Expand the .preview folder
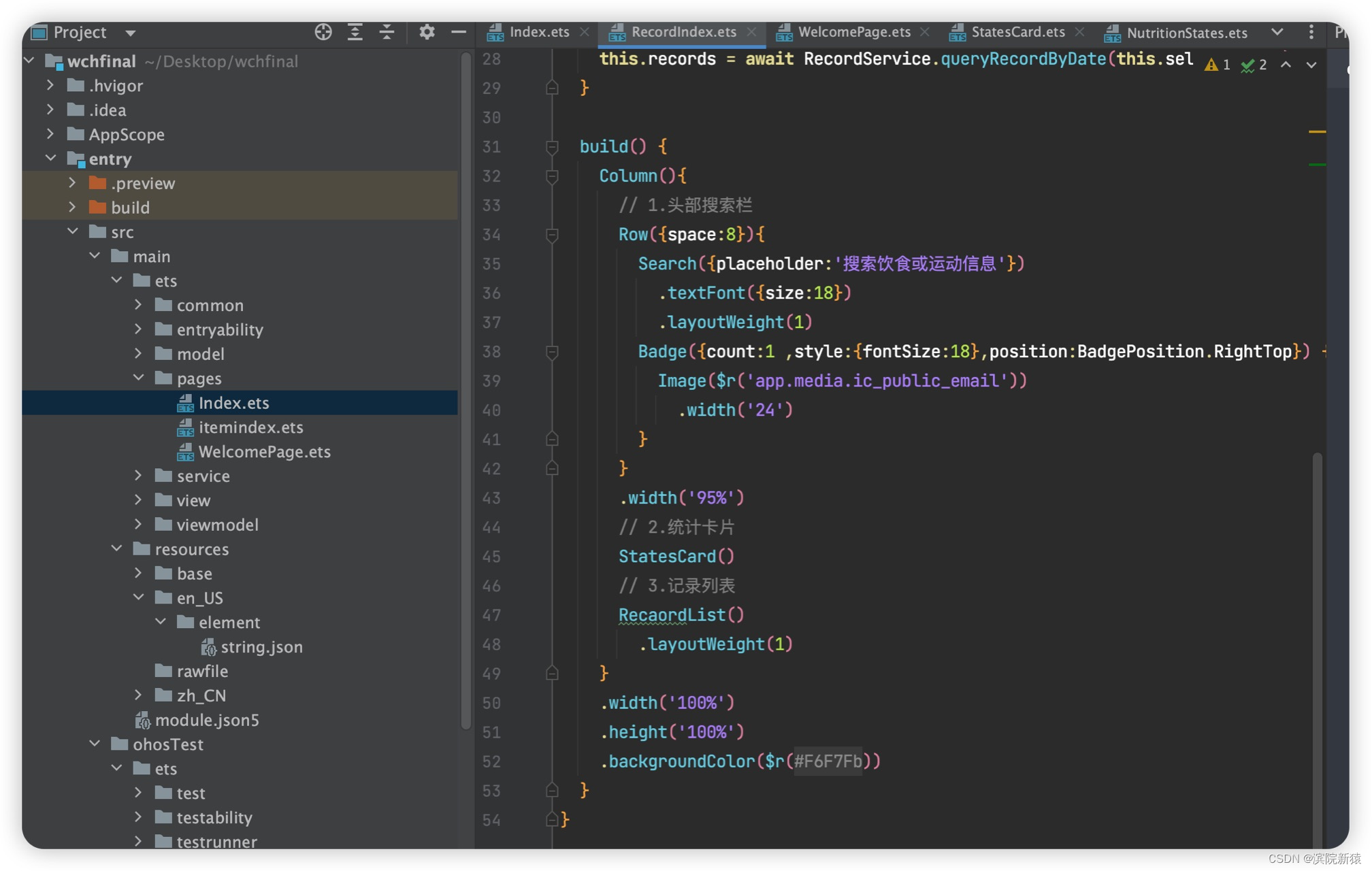The width and height of the screenshot is (1372, 871). (72, 182)
